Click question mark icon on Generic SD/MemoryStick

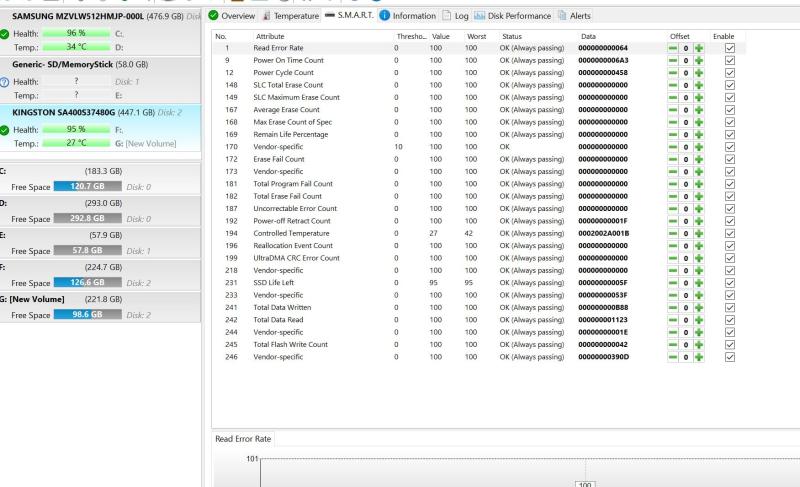click(x=5, y=82)
